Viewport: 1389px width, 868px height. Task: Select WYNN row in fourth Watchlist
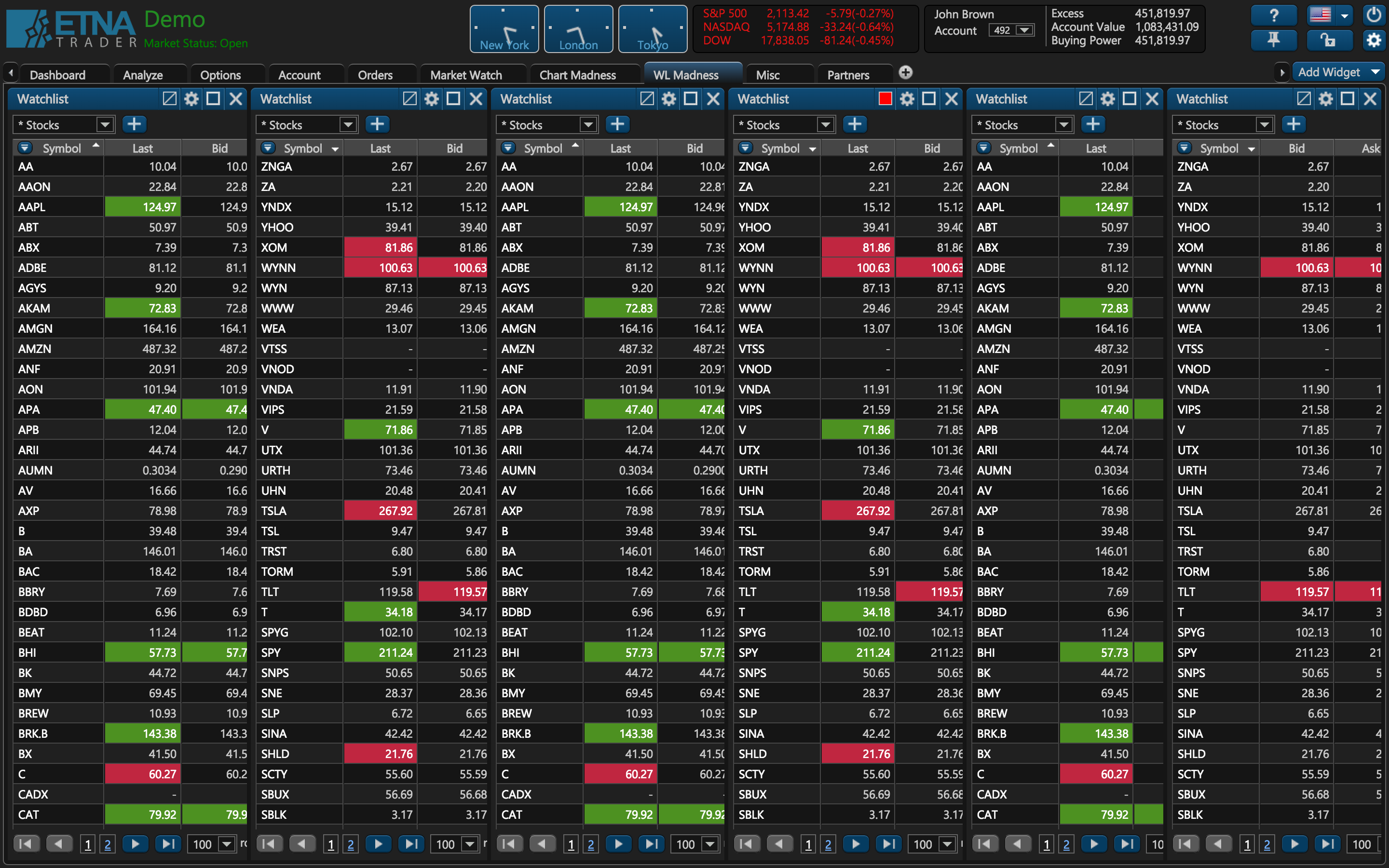coord(848,268)
